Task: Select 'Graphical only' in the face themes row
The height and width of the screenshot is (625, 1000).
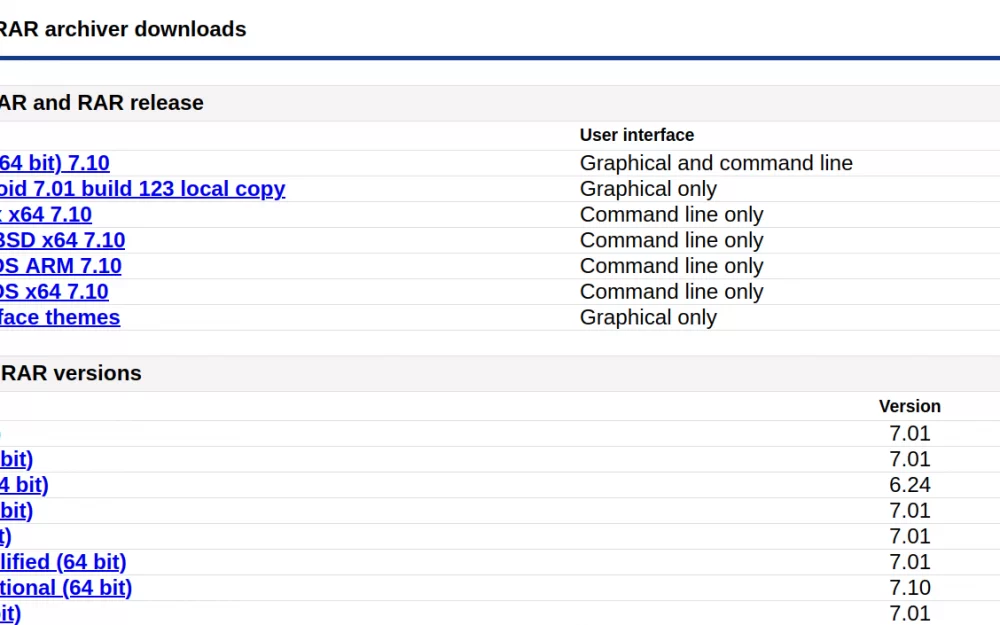Action: point(648,318)
